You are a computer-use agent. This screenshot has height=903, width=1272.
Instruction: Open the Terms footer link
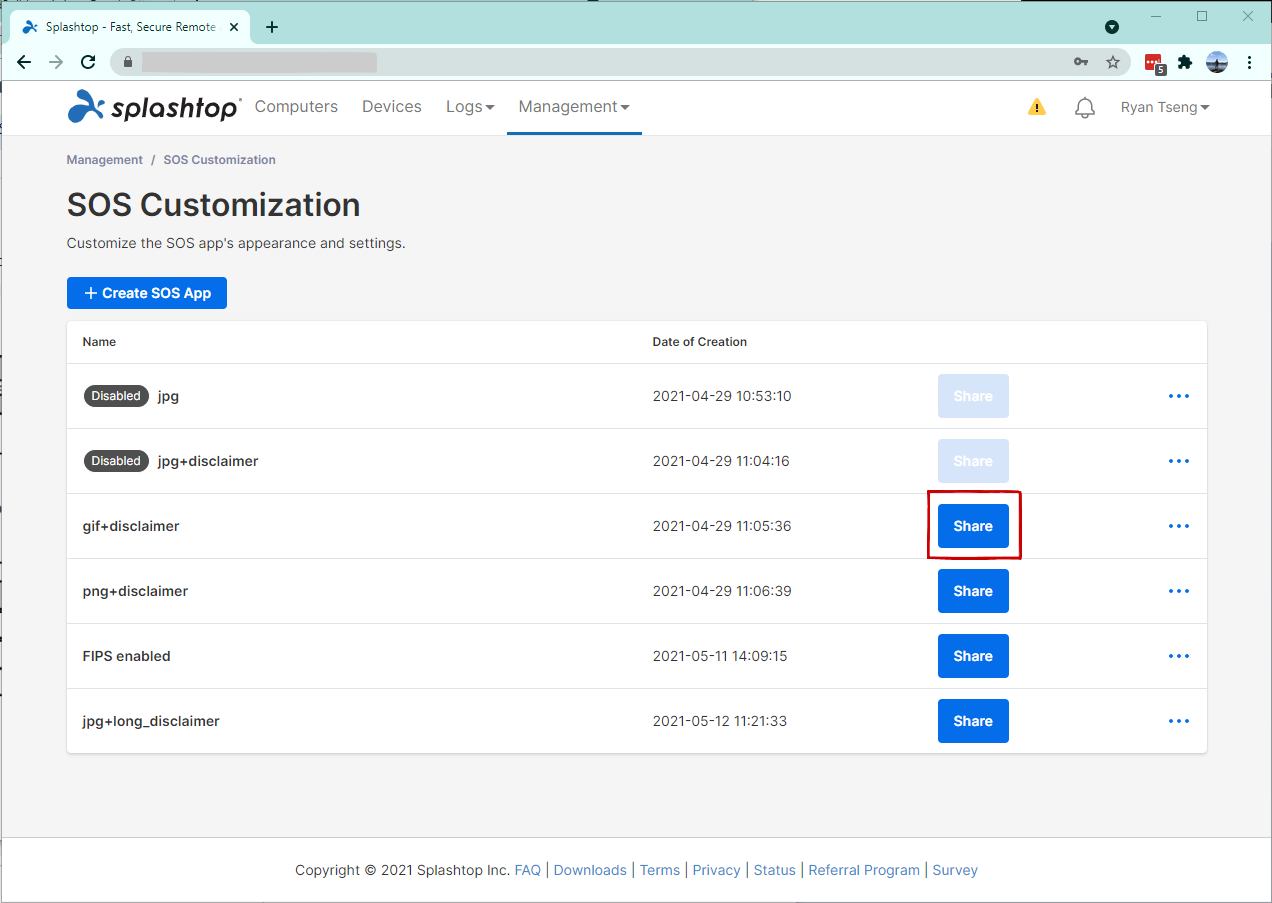click(x=660, y=870)
